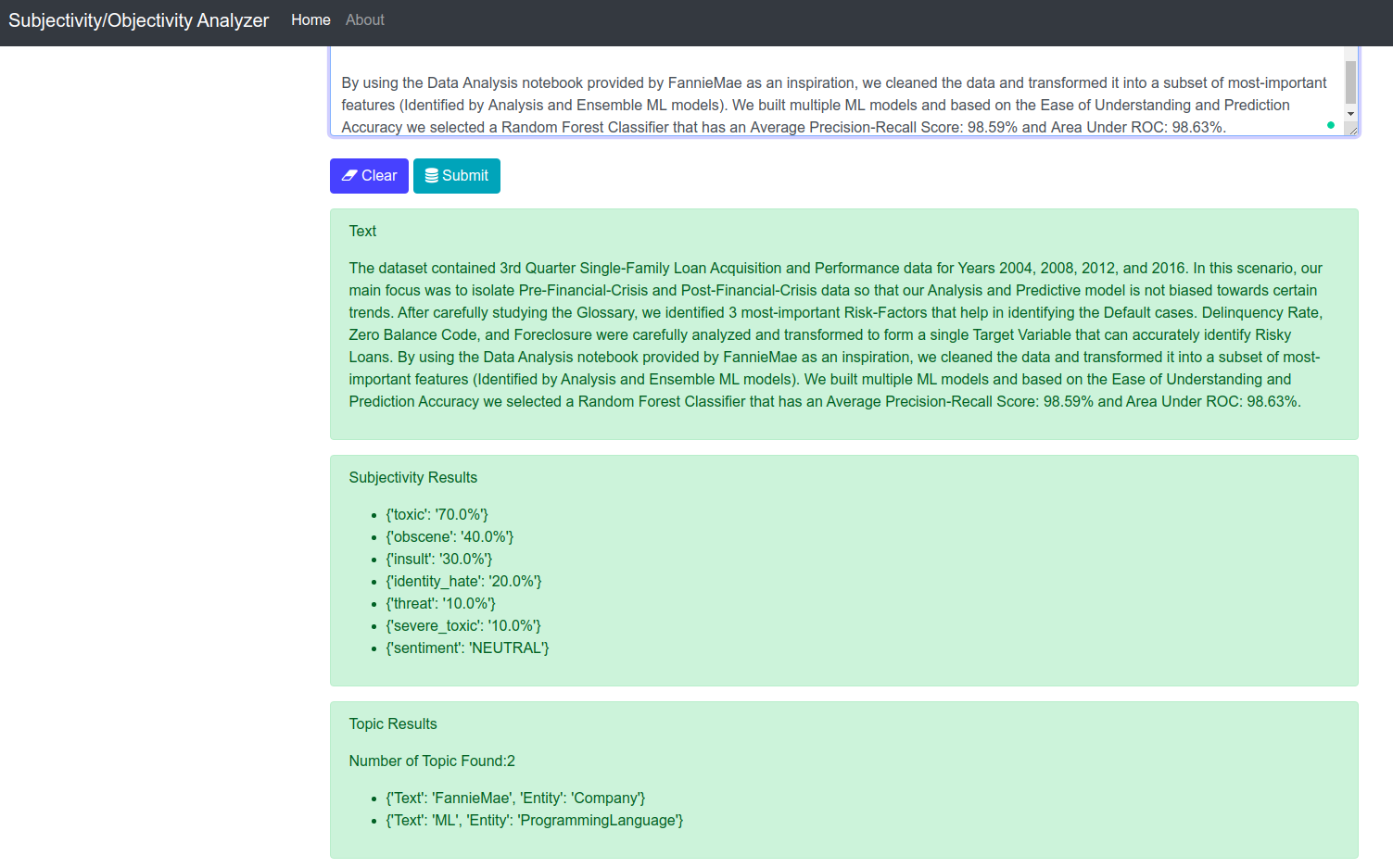Viewport: 1393px width, 868px height.
Task: Click the 'obscene': '40.0%' result
Action: [450, 537]
